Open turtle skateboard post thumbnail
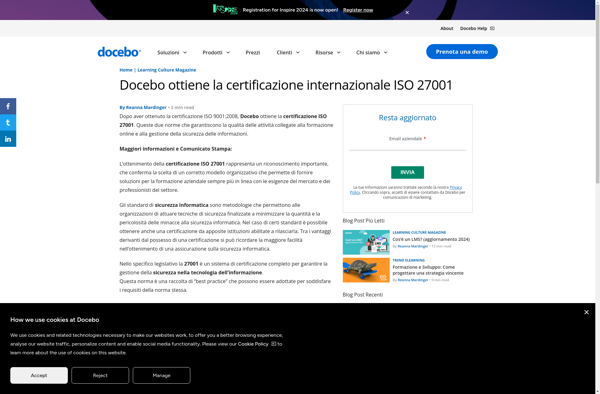Image resolution: width=600 pixels, height=394 pixels. [366, 270]
